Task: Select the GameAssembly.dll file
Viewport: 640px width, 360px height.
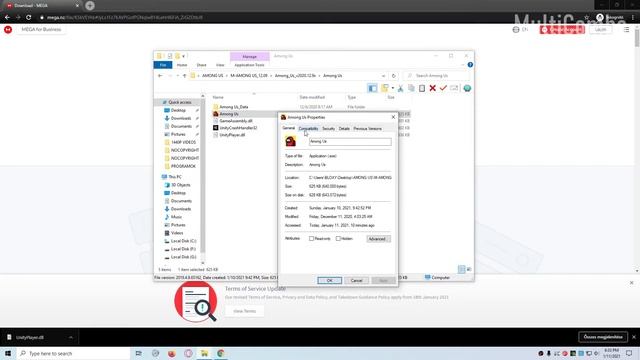Action: tap(236, 121)
